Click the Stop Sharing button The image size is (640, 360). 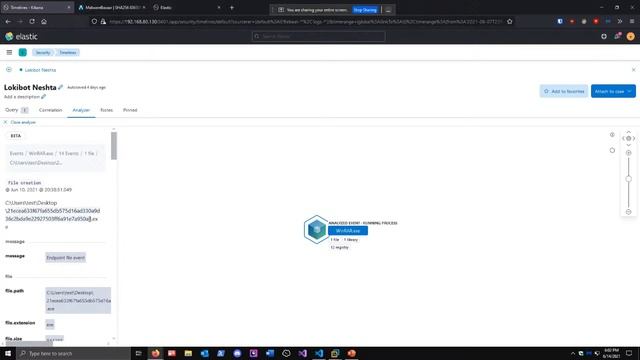(x=365, y=10)
